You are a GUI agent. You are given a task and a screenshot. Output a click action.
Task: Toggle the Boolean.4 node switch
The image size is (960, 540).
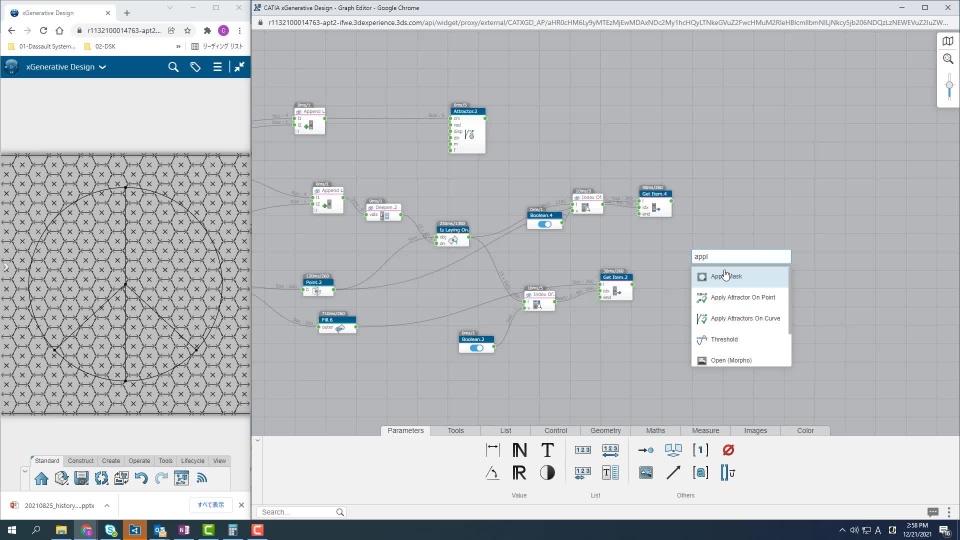(544, 224)
